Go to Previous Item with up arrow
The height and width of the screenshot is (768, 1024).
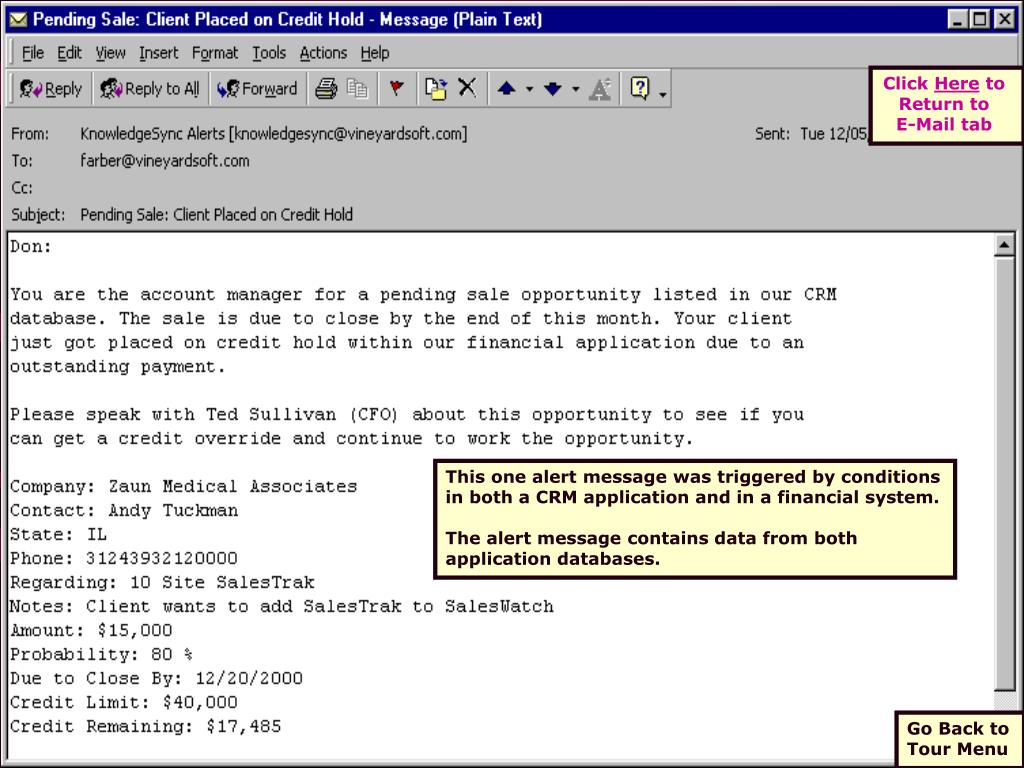[506, 88]
